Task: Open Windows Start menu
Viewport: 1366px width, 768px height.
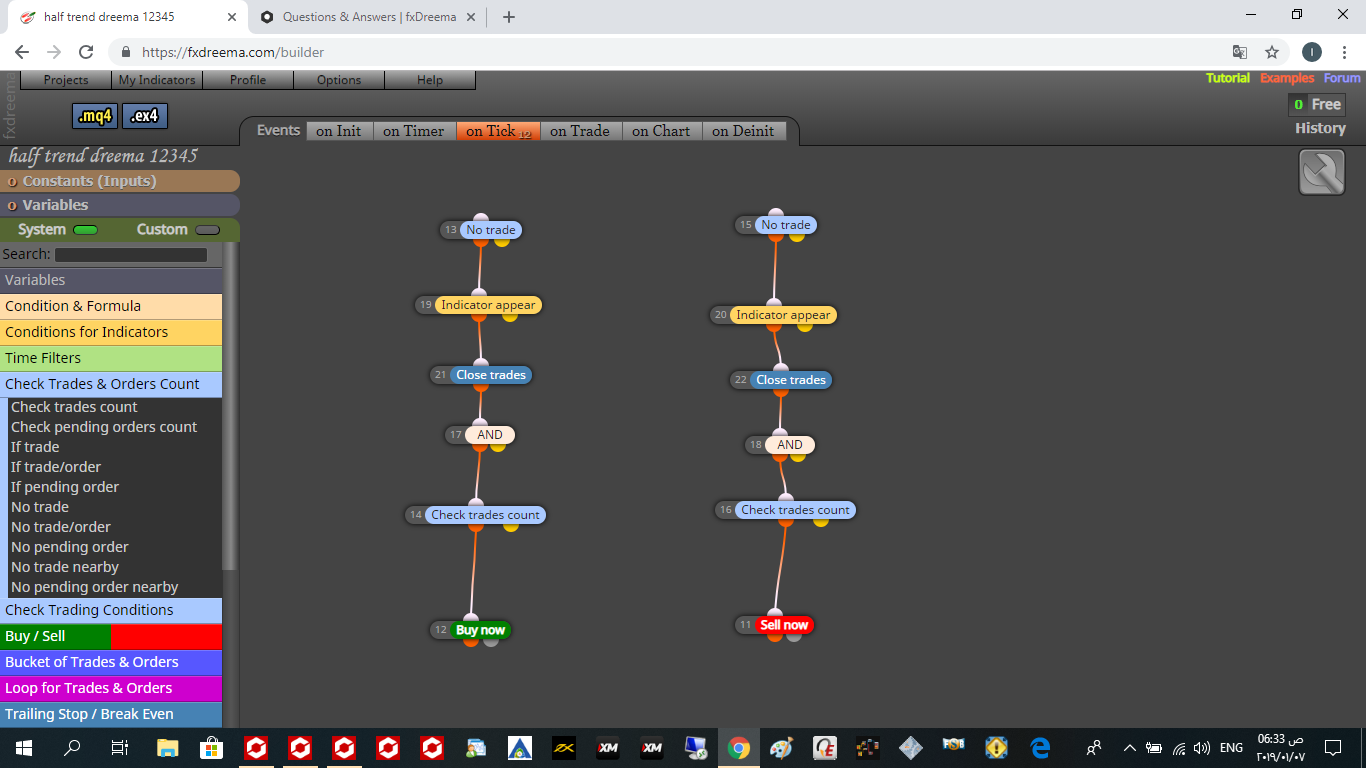Action: tap(23, 747)
